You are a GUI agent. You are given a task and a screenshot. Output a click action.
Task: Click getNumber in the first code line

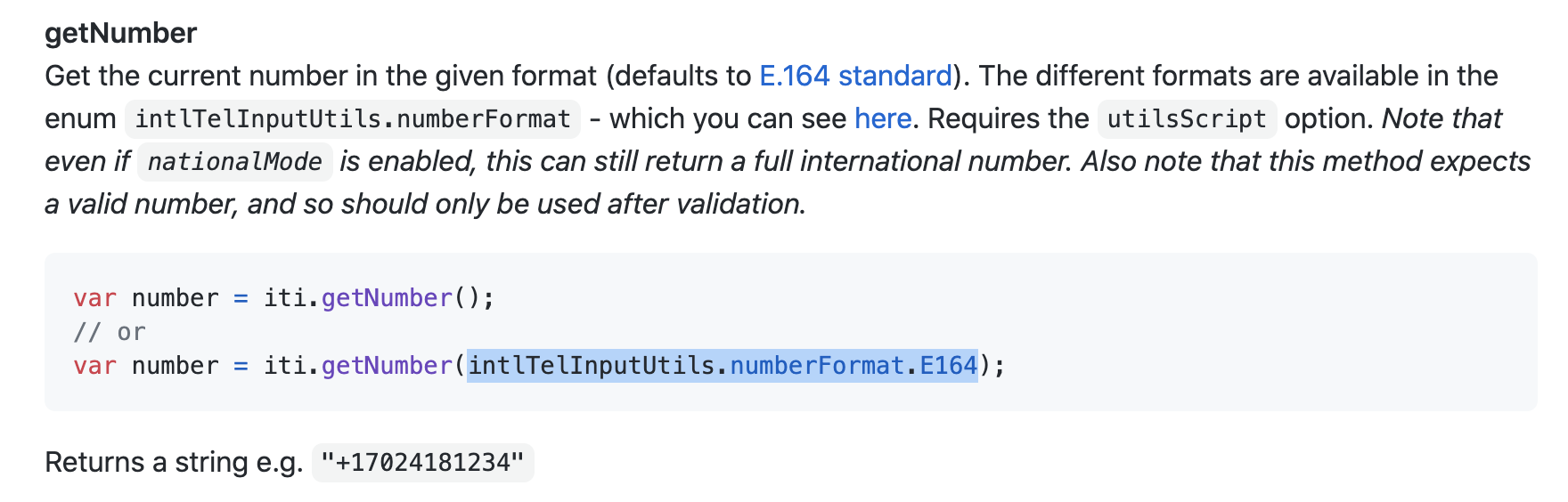(387, 298)
